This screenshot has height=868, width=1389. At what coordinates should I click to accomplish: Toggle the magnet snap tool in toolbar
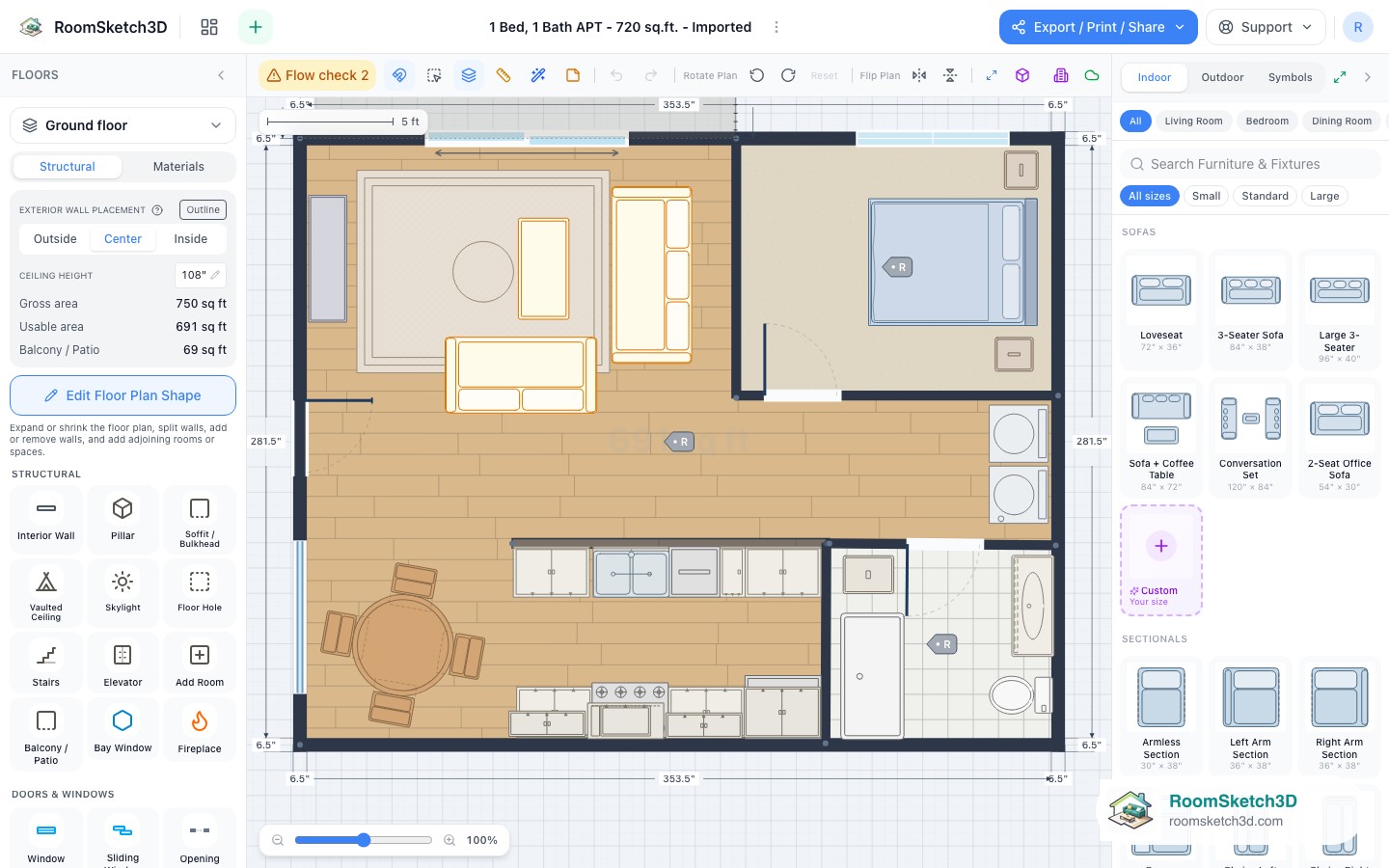click(x=399, y=75)
